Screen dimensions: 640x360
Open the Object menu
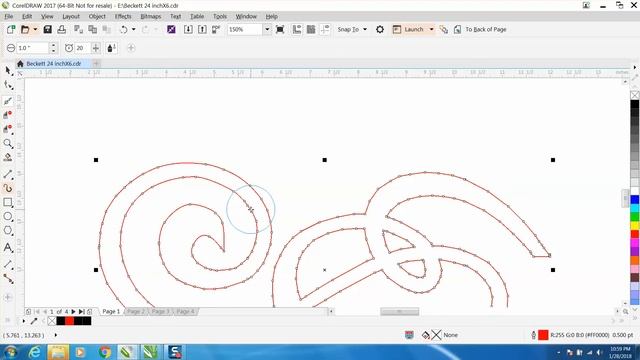pyautogui.click(x=97, y=16)
